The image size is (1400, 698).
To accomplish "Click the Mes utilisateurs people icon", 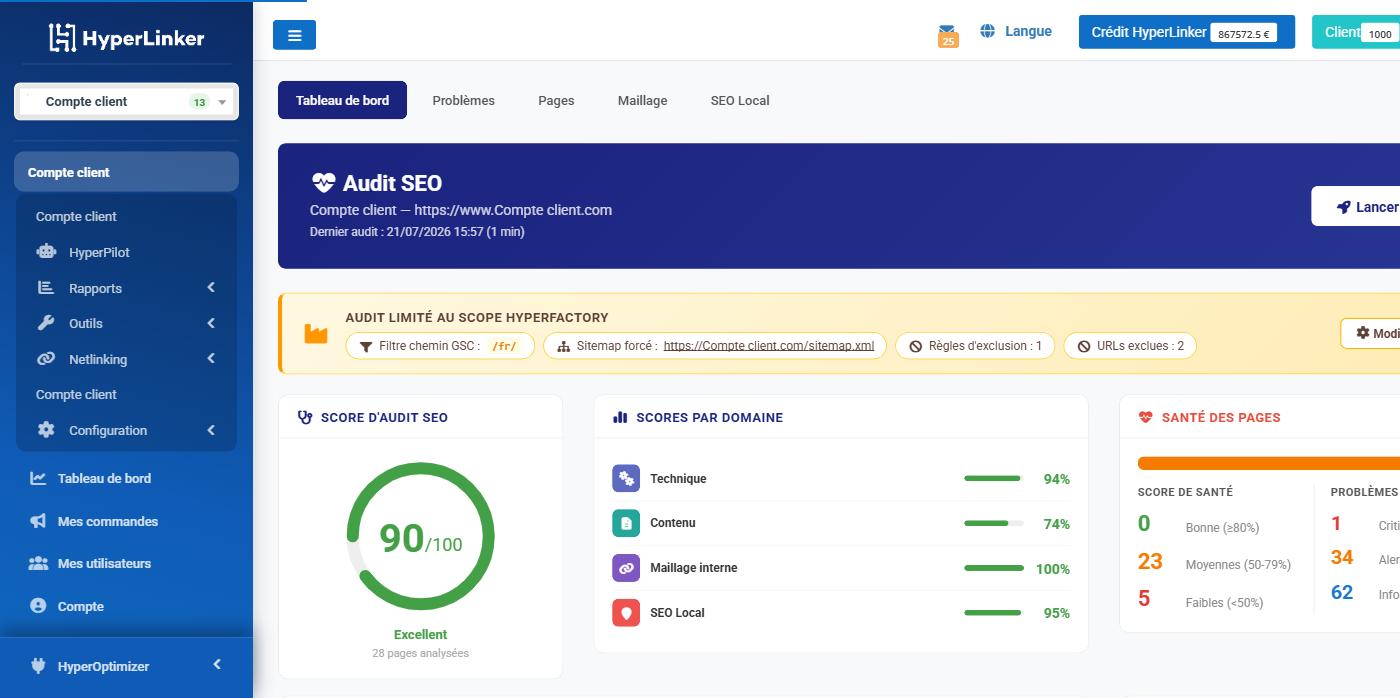I will pyautogui.click(x=38, y=563).
